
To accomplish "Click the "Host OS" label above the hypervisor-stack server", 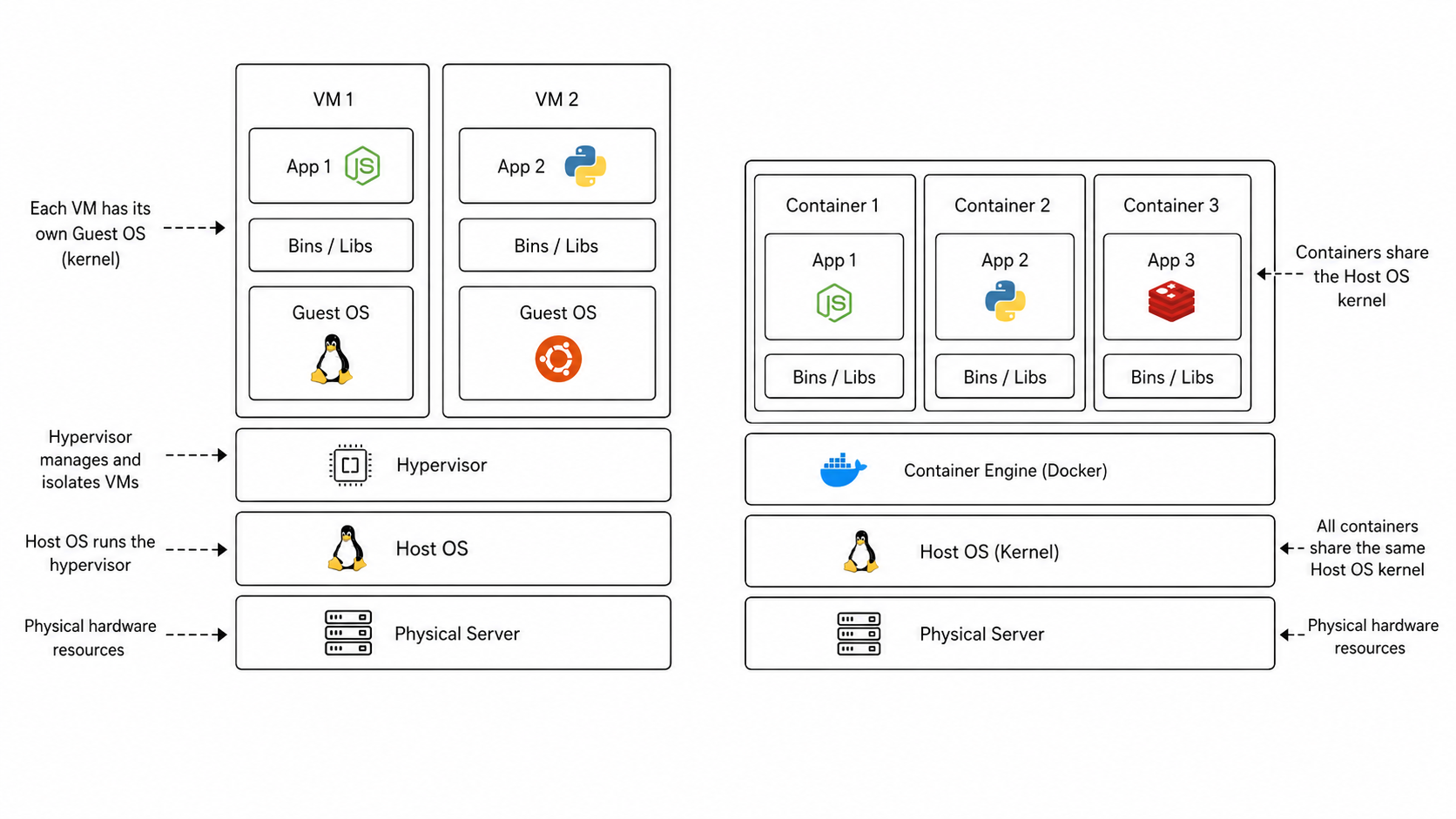I will coord(432,548).
